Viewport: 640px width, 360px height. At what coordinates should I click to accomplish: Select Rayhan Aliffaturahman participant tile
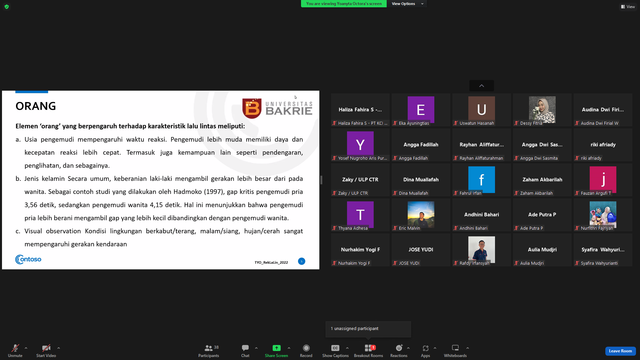[481, 145]
